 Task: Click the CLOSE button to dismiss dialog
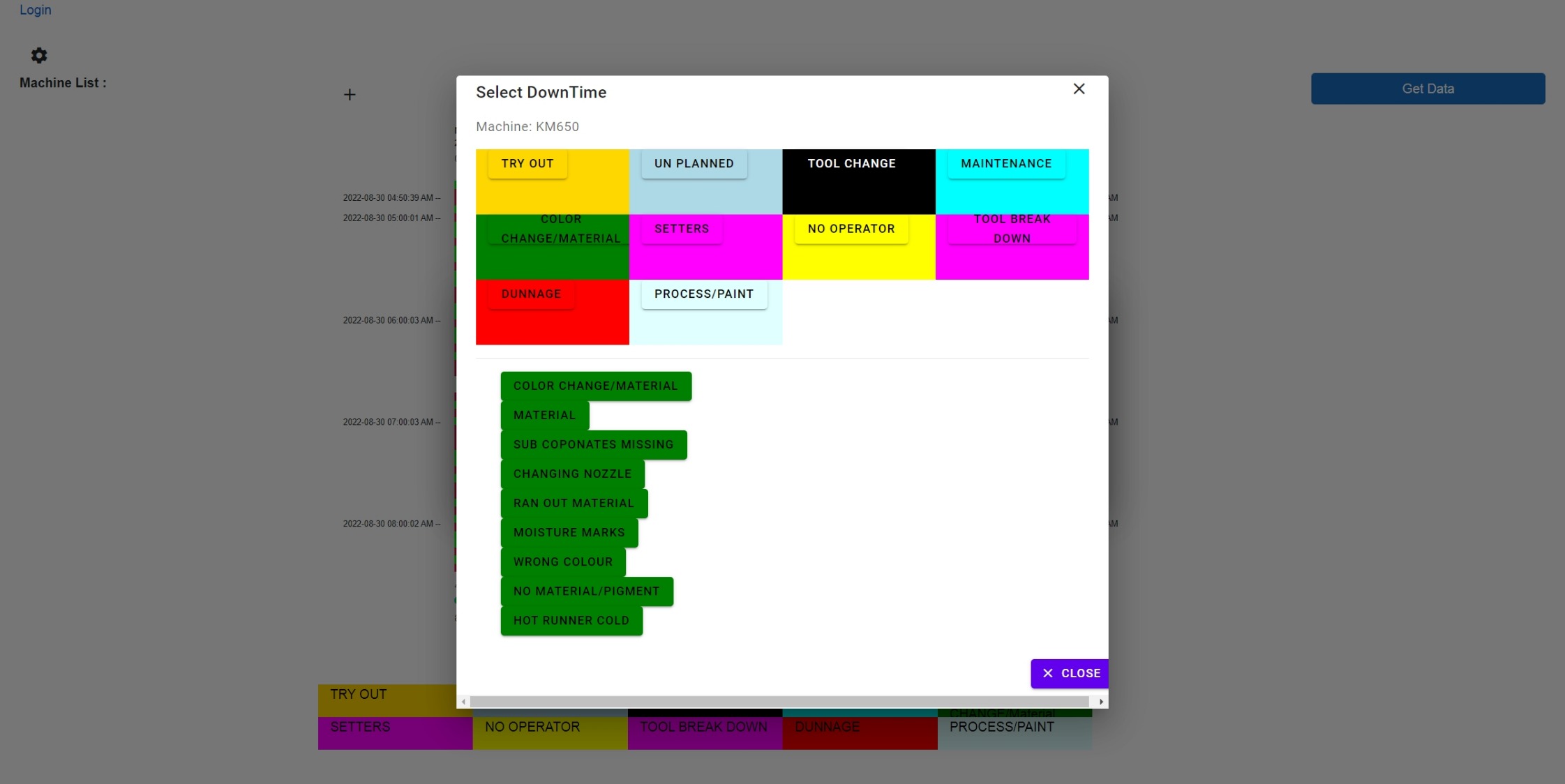click(1069, 673)
